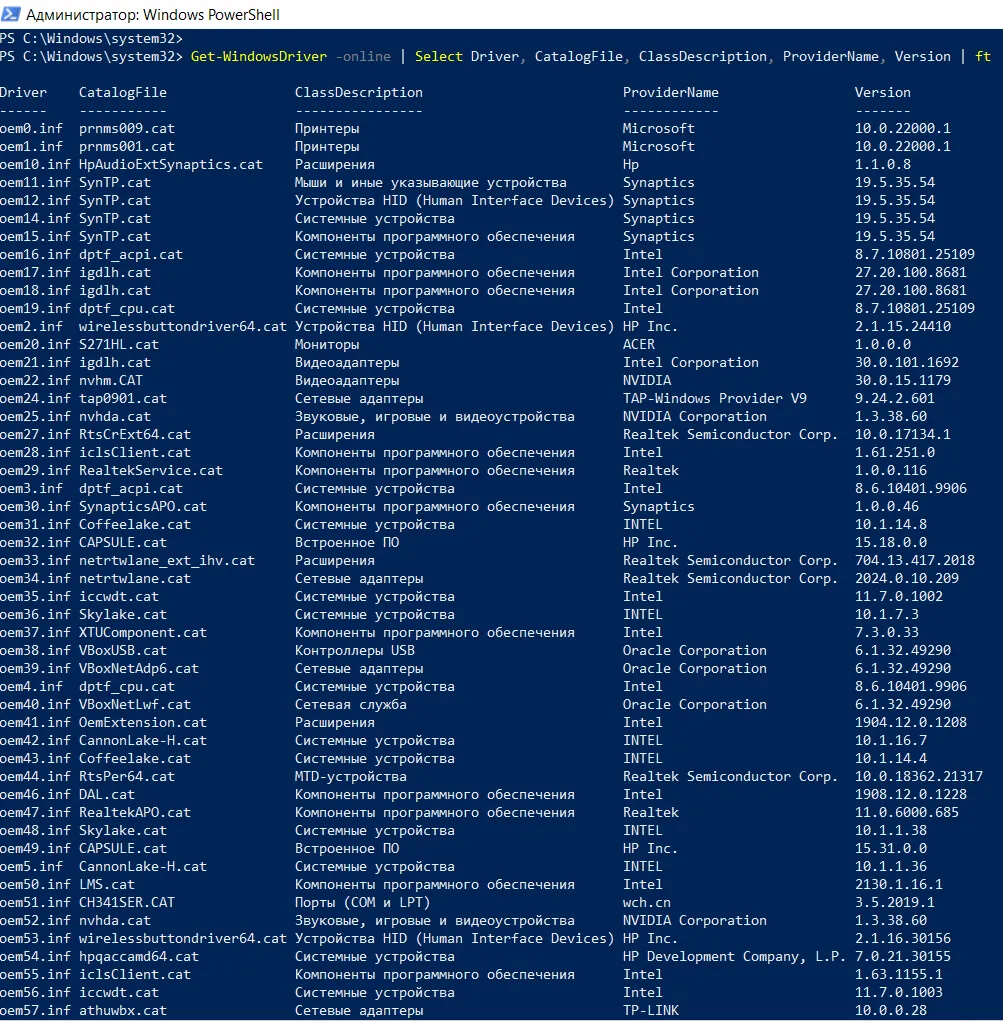The image size is (1003, 1021).
Task: Click 'athuwbx.cat' catalog file
Action: tap(122, 1011)
